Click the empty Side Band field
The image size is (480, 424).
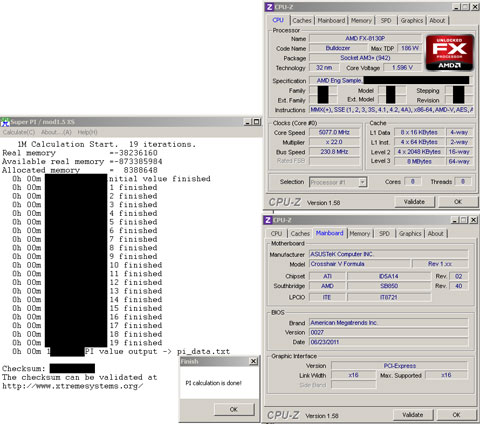tap(354, 385)
